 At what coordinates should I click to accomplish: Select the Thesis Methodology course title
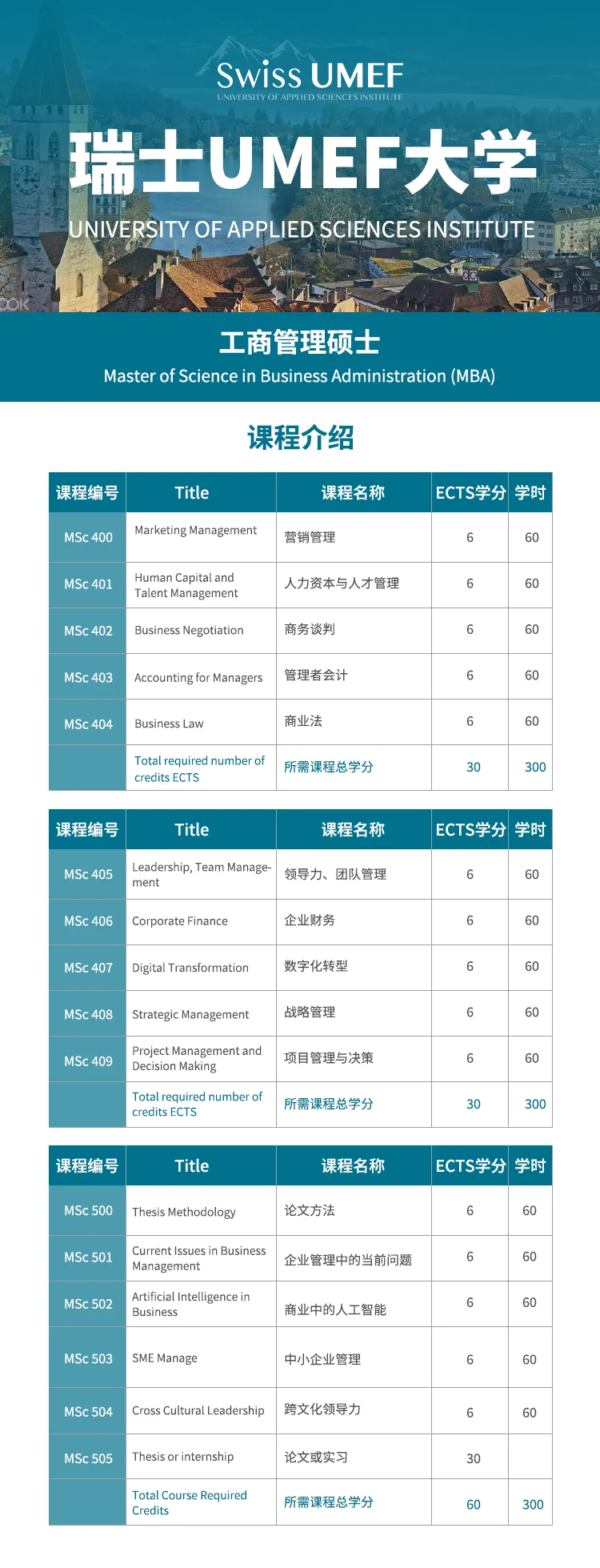184,1212
